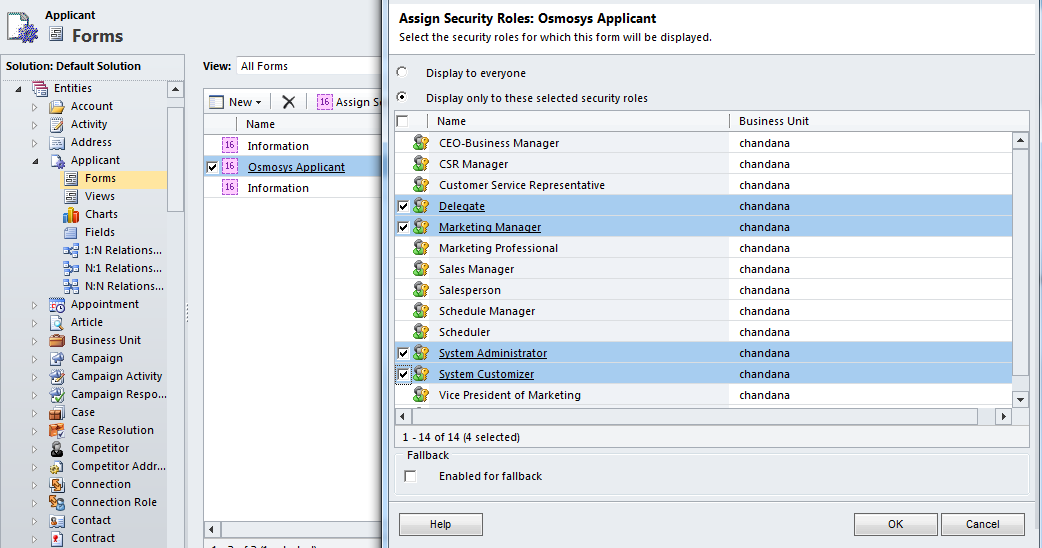Open Views under Applicant
This screenshot has width=1042, height=548.
point(99,196)
